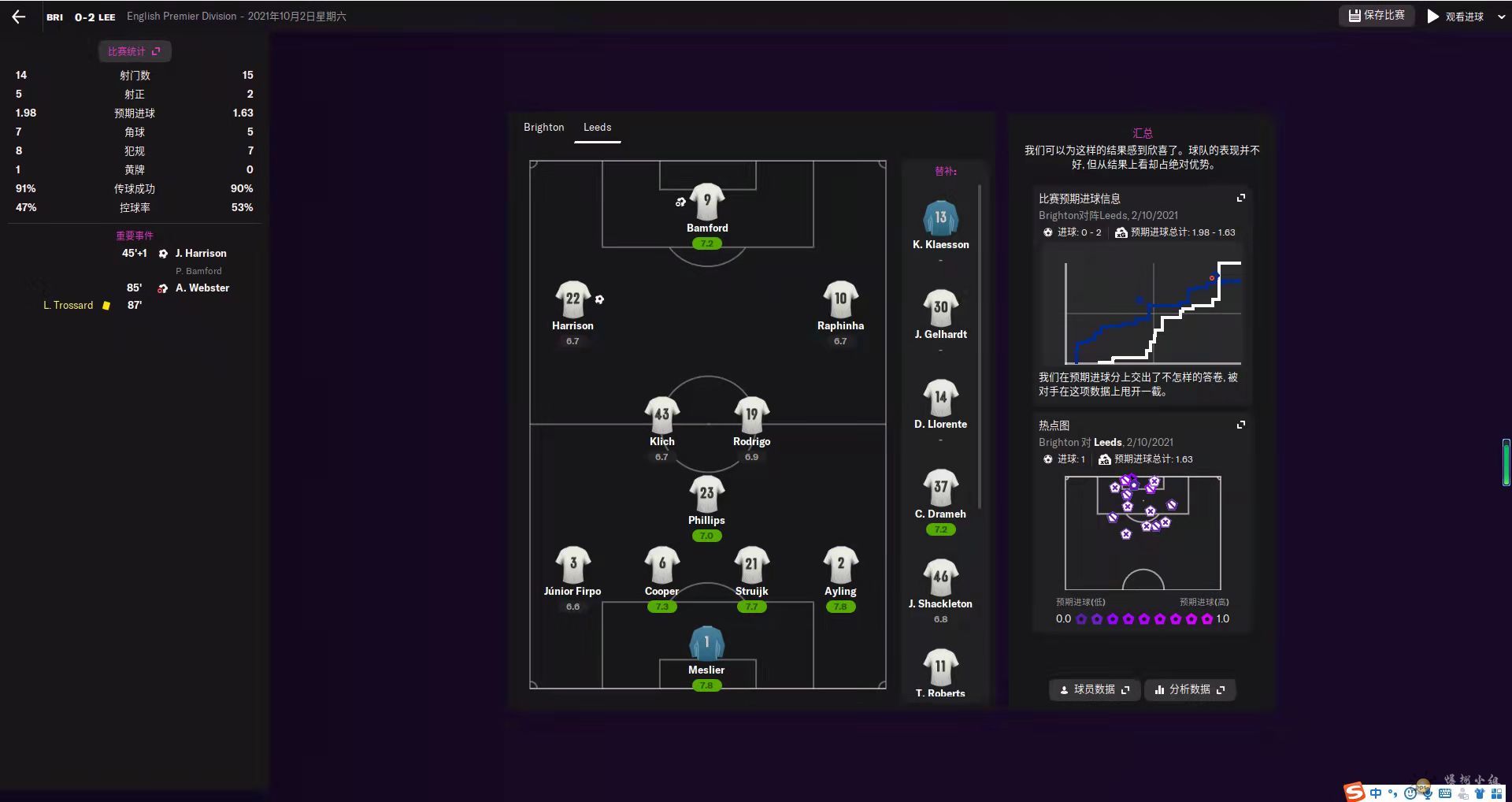1512x802 pixels.
Task: Click the xG timeline chart
Action: [1153, 313]
